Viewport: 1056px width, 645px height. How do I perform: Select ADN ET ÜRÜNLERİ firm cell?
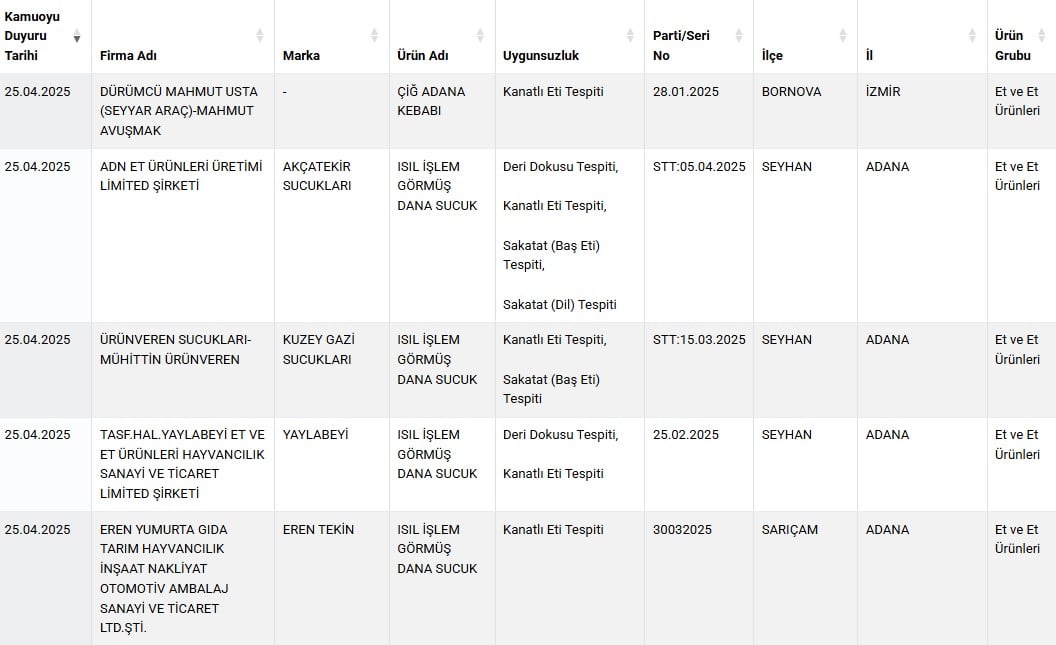181,176
